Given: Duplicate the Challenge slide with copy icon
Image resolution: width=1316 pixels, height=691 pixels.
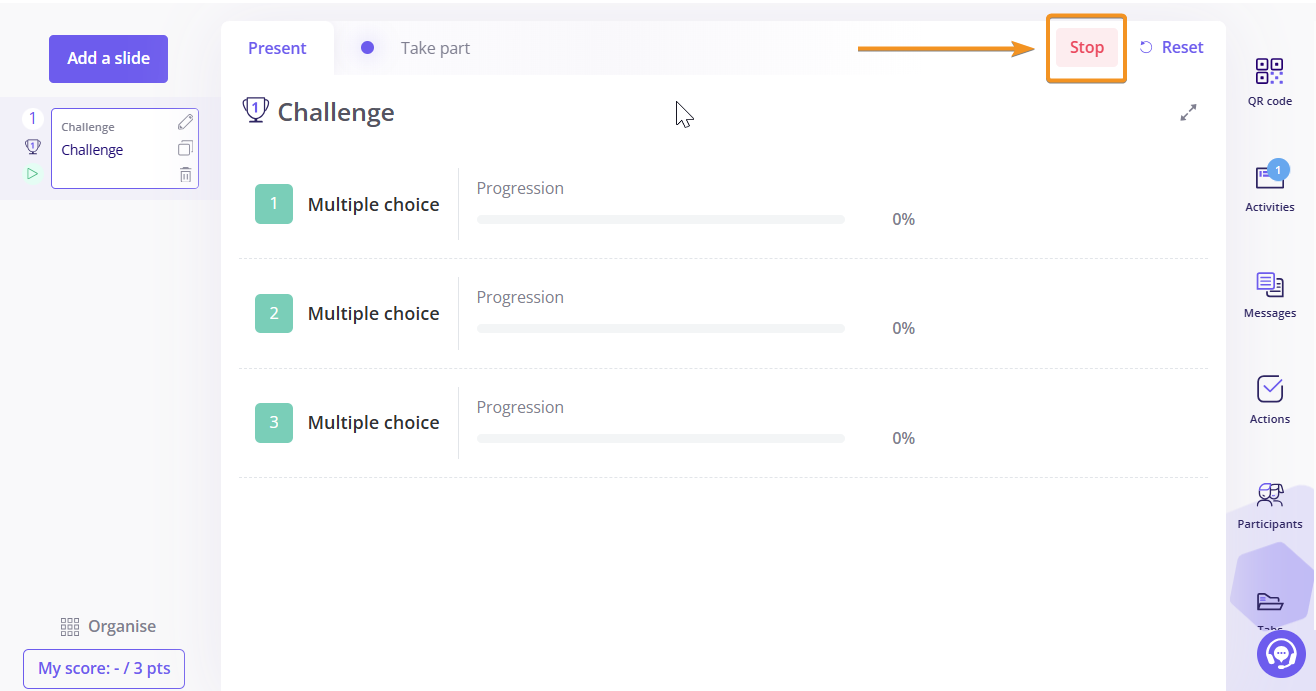Looking at the screenshot, I should (x=185, y=148).
